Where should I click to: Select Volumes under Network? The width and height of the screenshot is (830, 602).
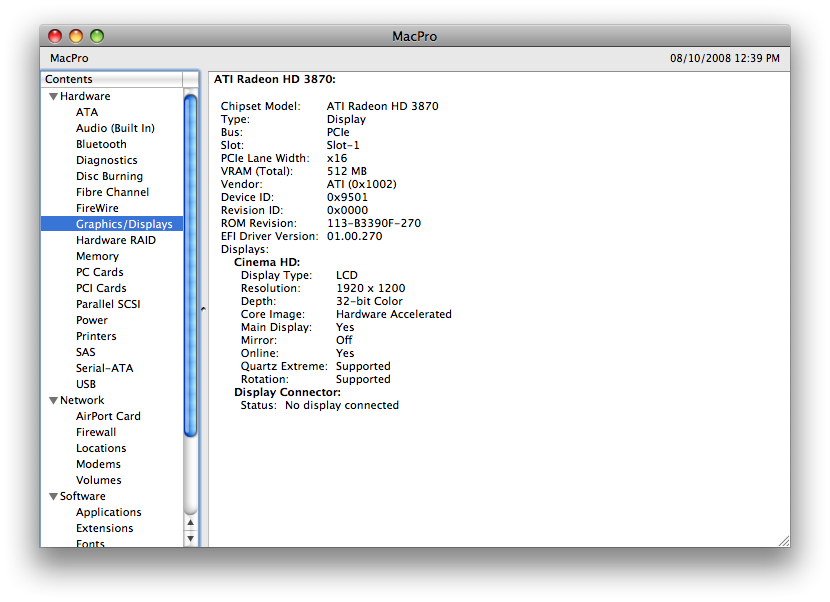[98, 480]
